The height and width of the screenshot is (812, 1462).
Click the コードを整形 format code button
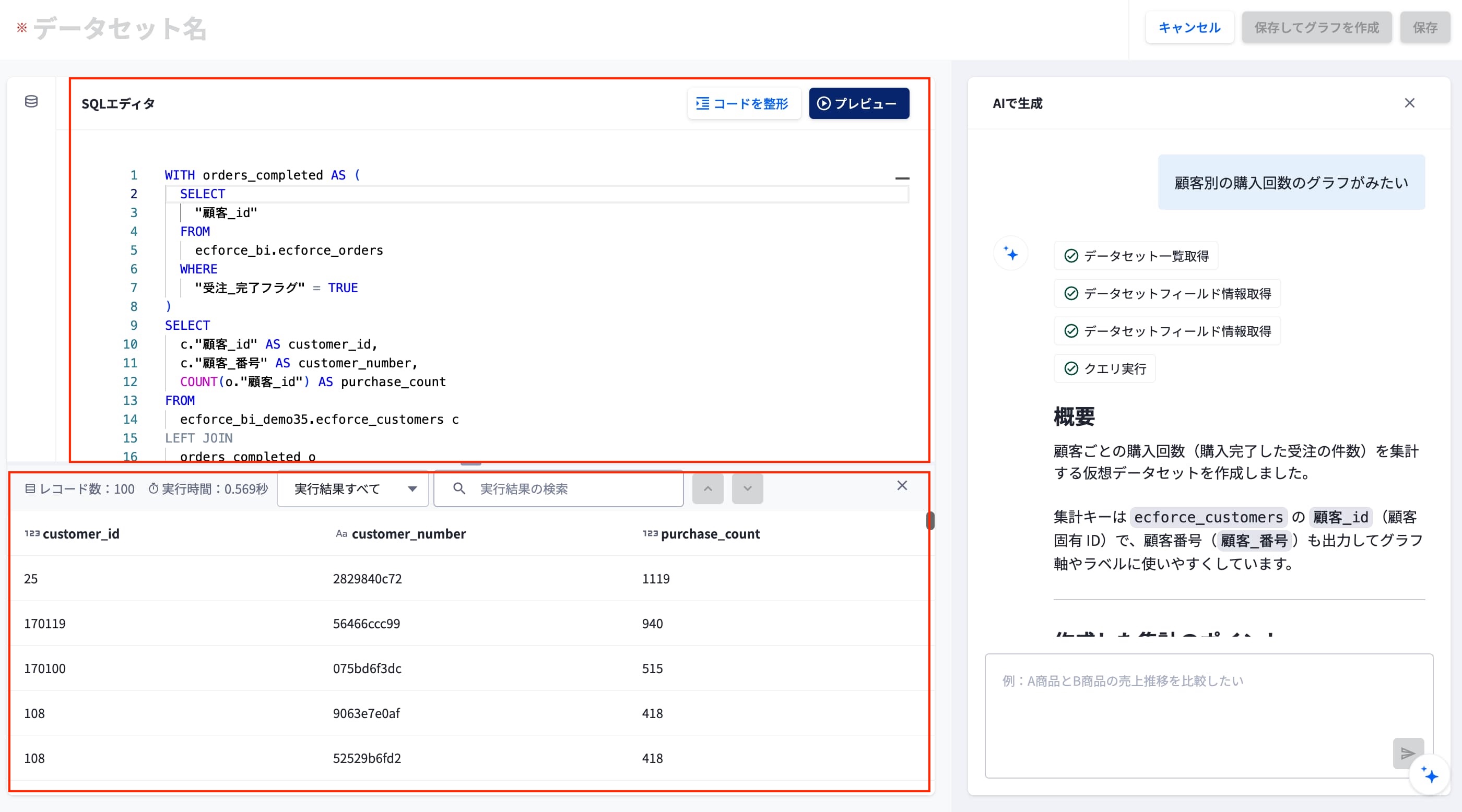(x=744, y=103)
